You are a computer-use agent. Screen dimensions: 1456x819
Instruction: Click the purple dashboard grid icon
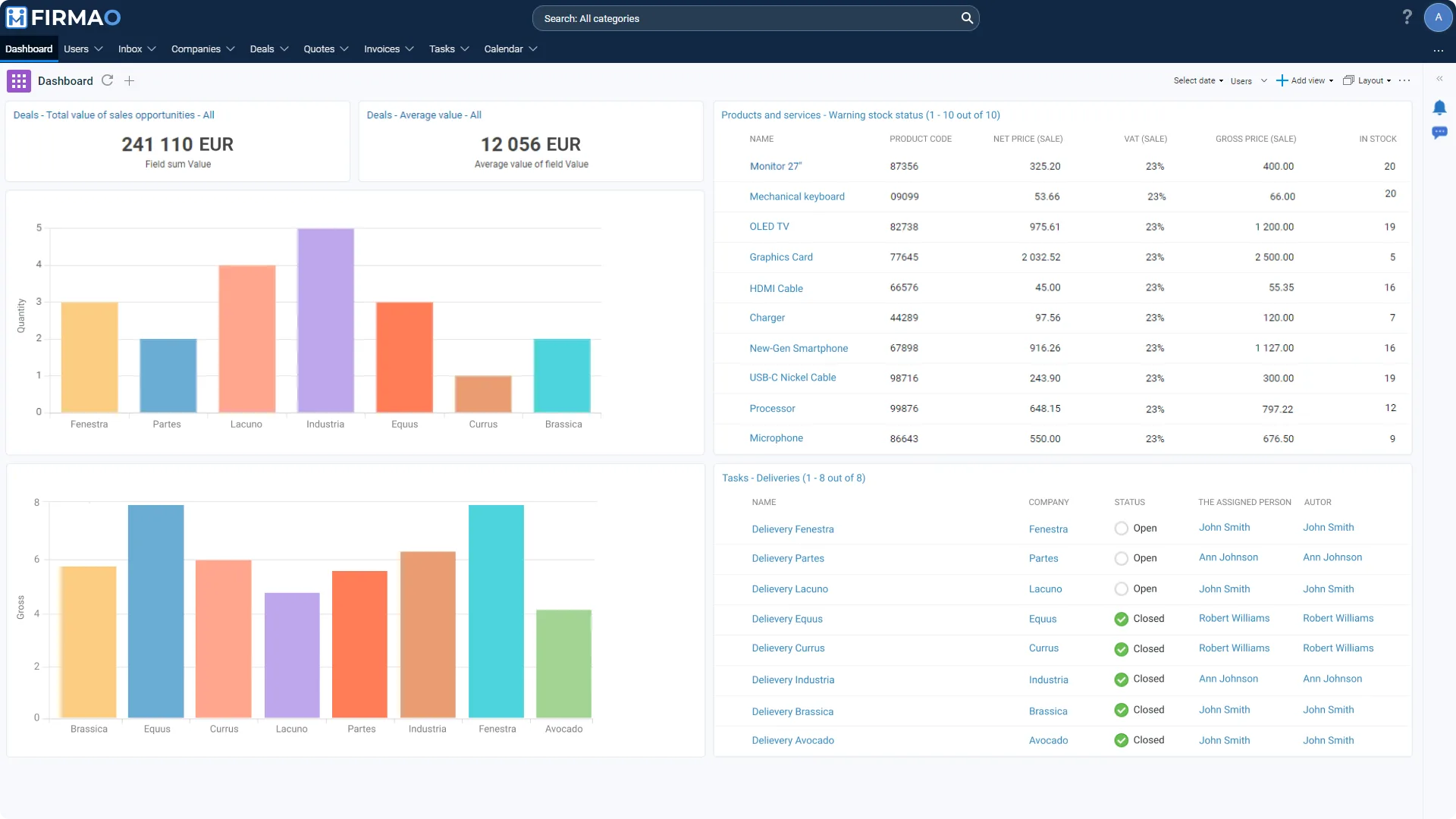click(x=19, y=81)
